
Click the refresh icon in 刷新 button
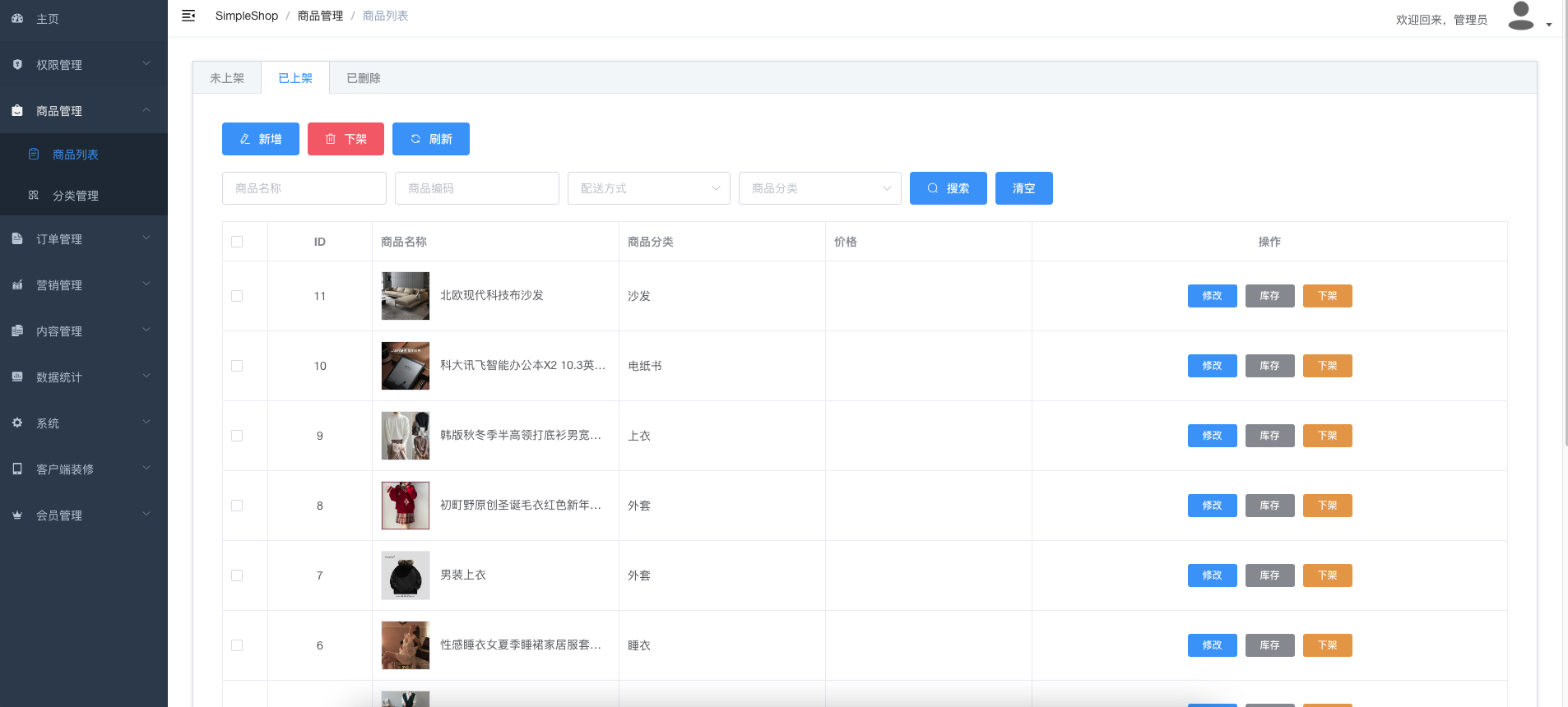click(x=415, y=139)
